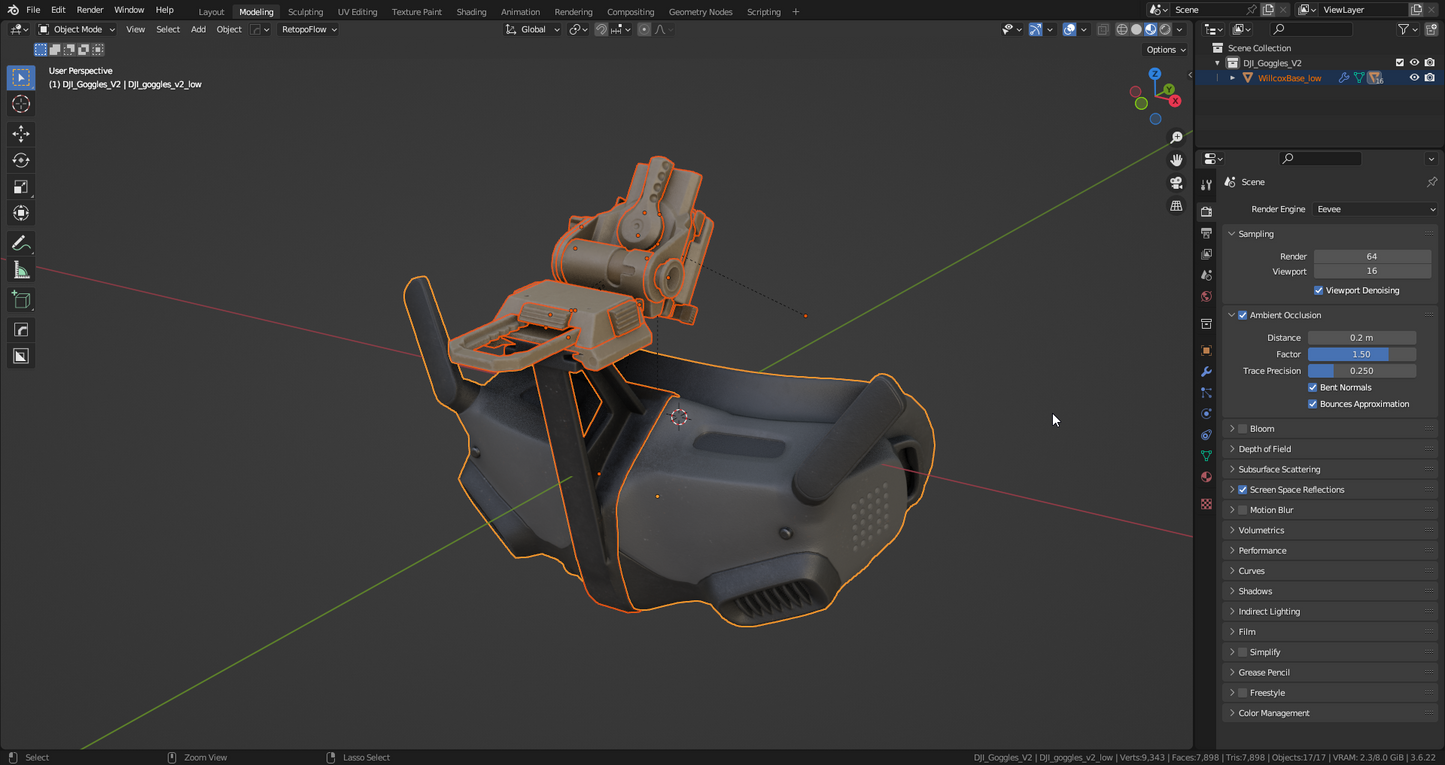Screen dimensions: 1445x765
Task: Click the Render samples field
Action: tap(1370, 257)
